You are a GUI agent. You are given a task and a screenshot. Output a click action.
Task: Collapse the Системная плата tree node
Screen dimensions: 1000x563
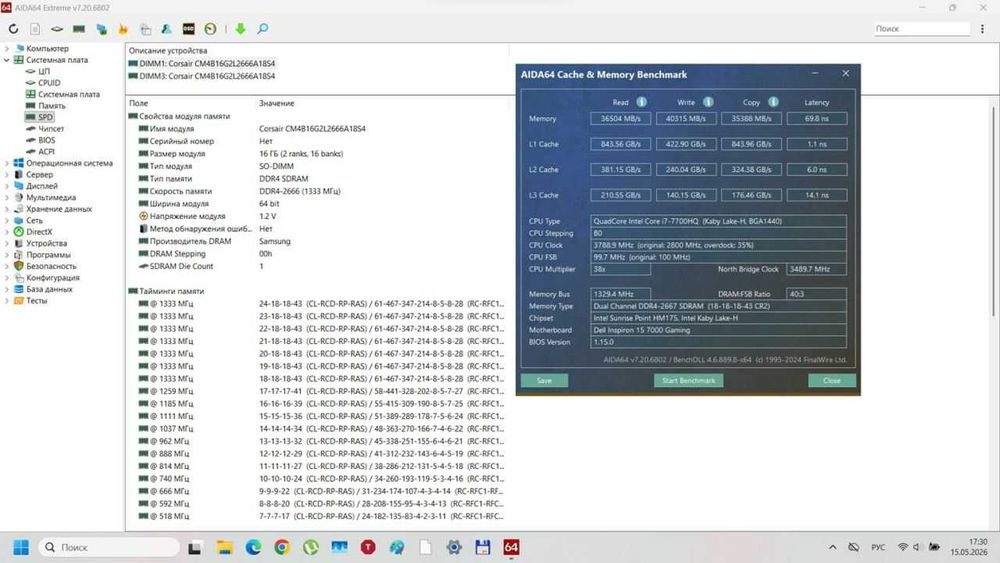pyautogui.click(x=6, y=60)
